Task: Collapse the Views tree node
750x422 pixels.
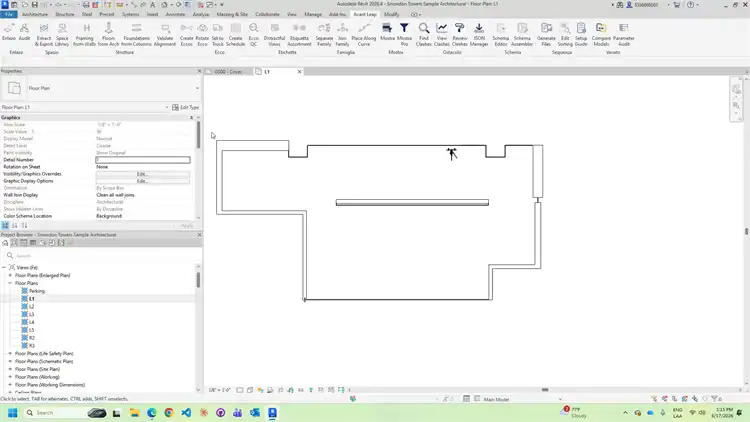Action: point(4,267)
